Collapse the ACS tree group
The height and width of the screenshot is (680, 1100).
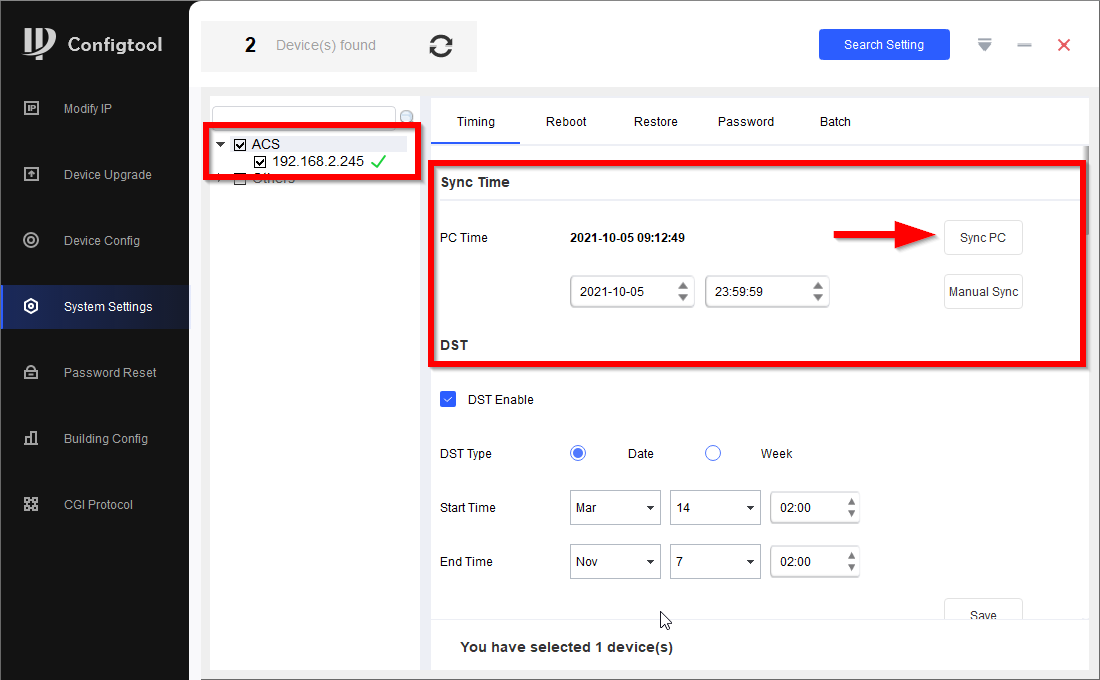coord(220,145)
